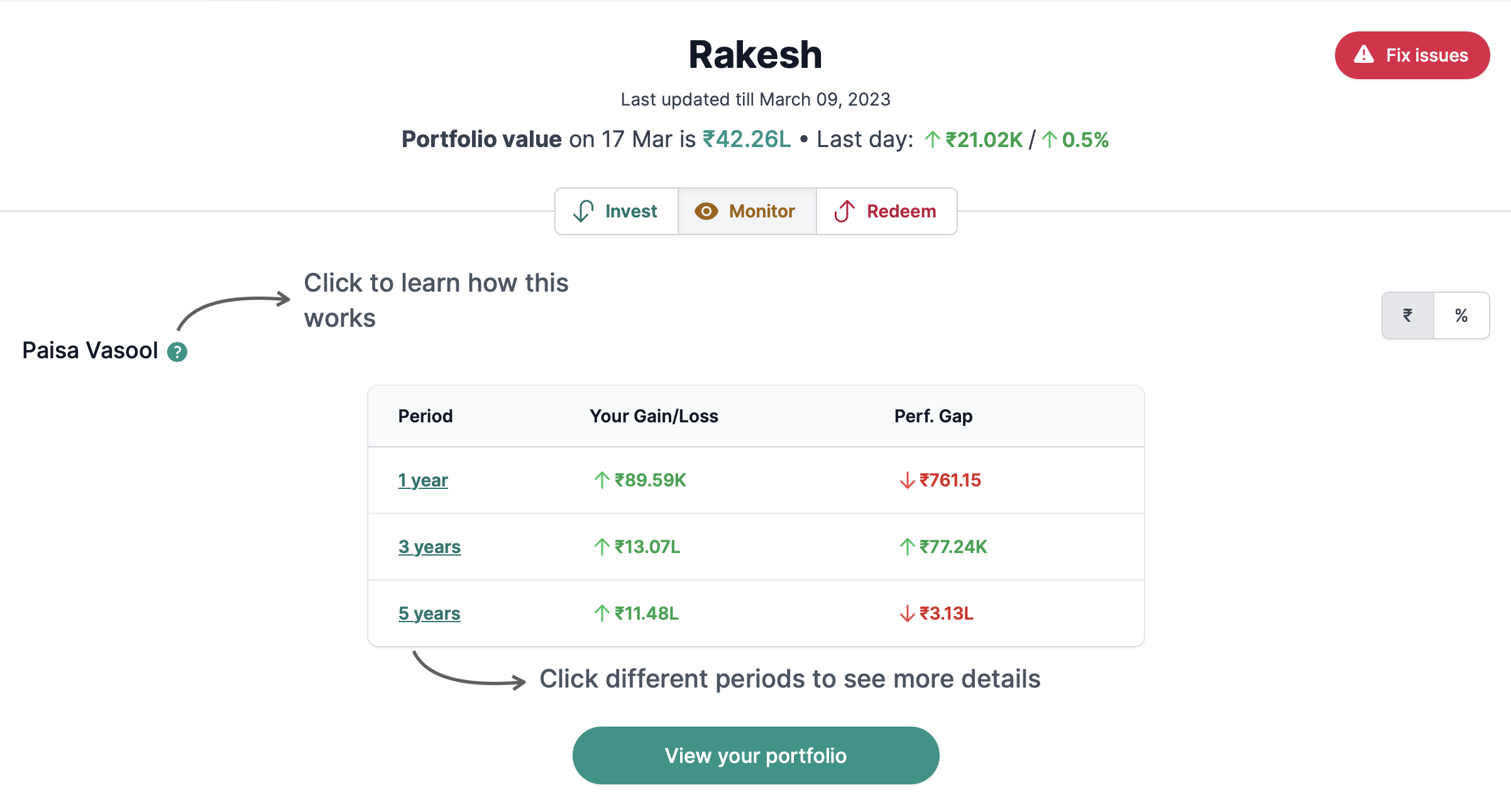Open the 1 year period details
Screen dimensions: 1511x812
pos(423,480)
